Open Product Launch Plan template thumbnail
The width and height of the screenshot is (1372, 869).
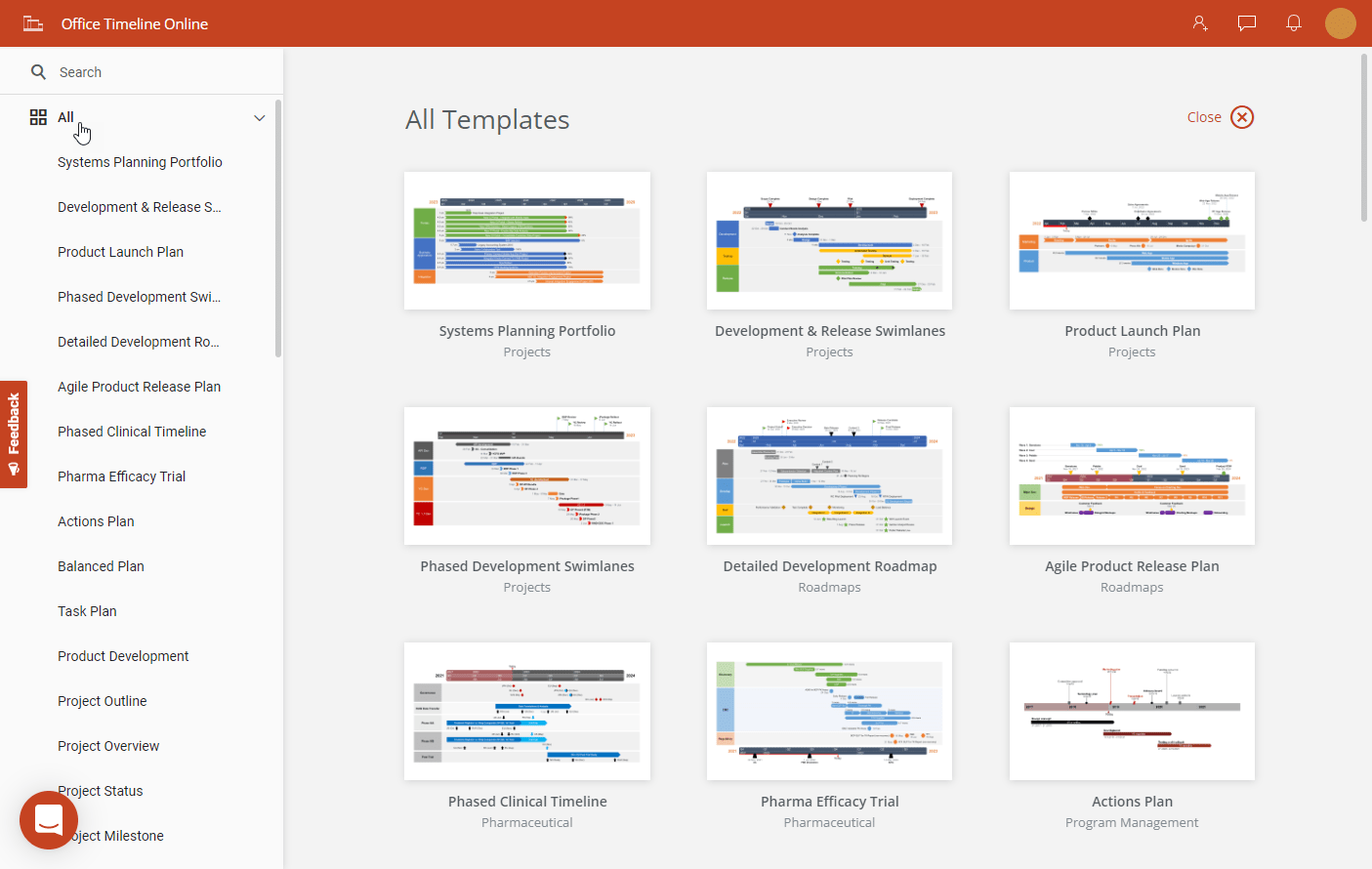1132,241
